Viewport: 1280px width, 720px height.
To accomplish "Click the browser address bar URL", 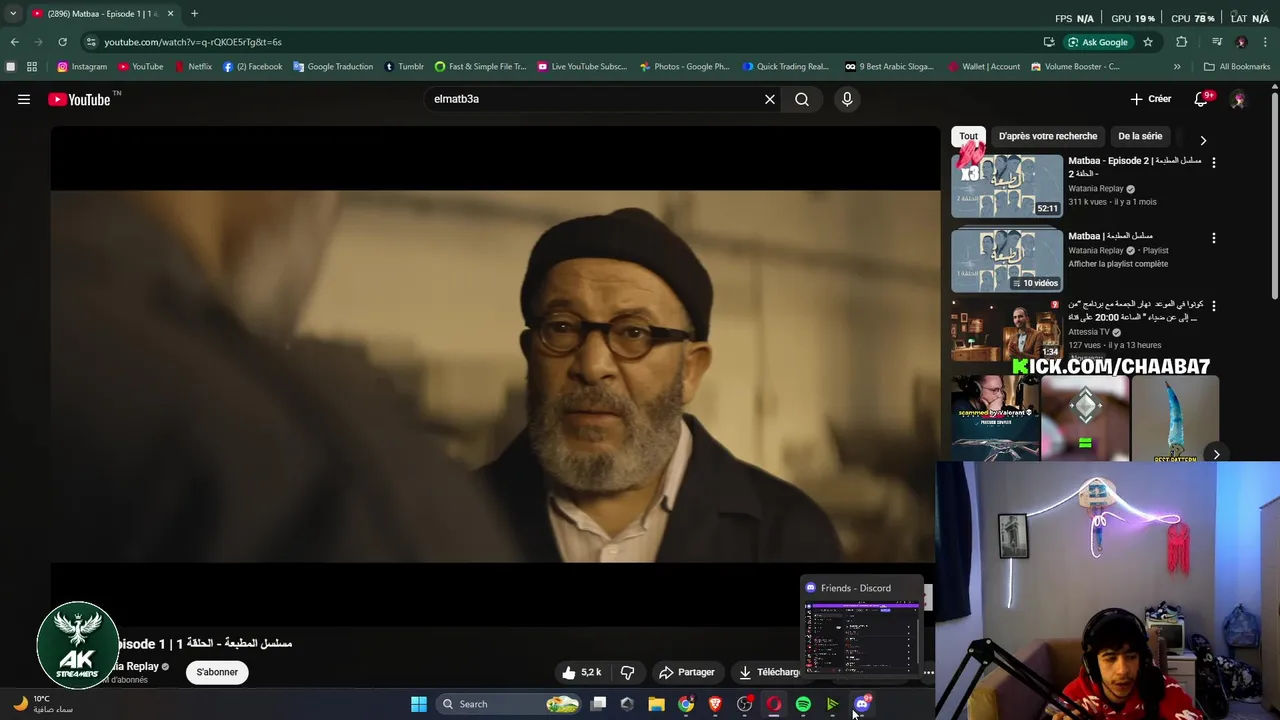I will 193,42.
